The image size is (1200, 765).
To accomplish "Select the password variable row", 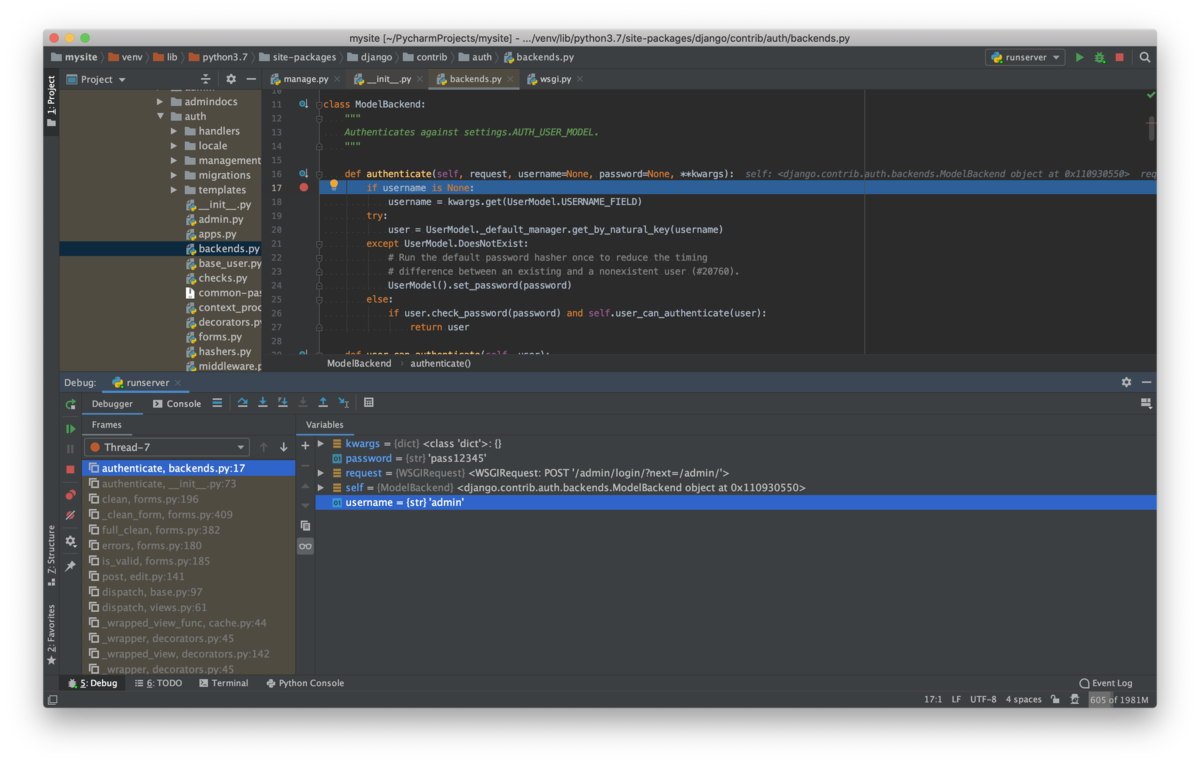I will pyautogui.click(x=735, y=458).
